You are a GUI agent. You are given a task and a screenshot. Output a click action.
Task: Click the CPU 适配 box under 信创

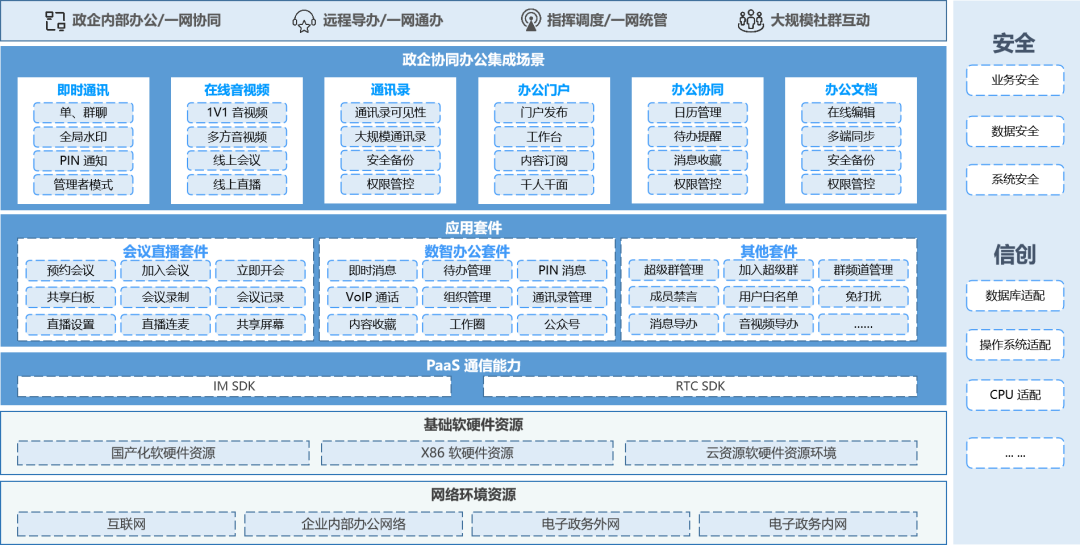(1015, 395)
